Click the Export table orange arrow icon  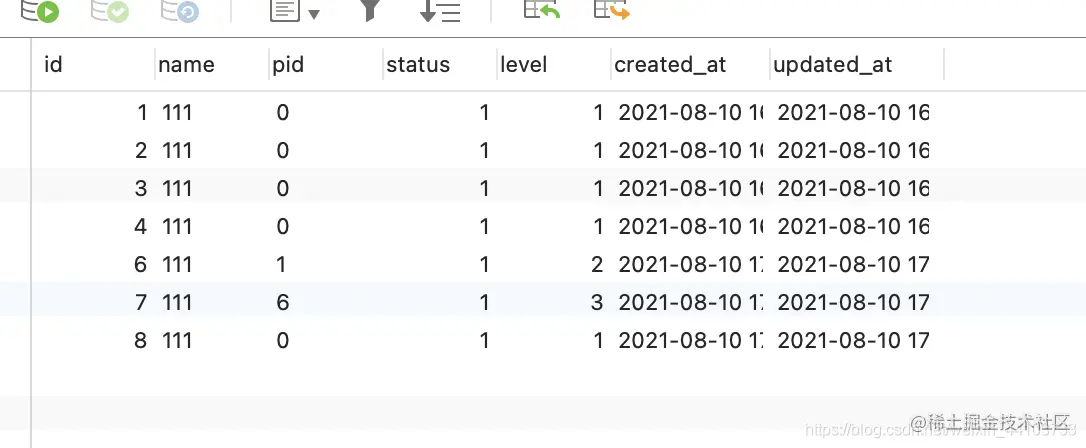(612, 9)
